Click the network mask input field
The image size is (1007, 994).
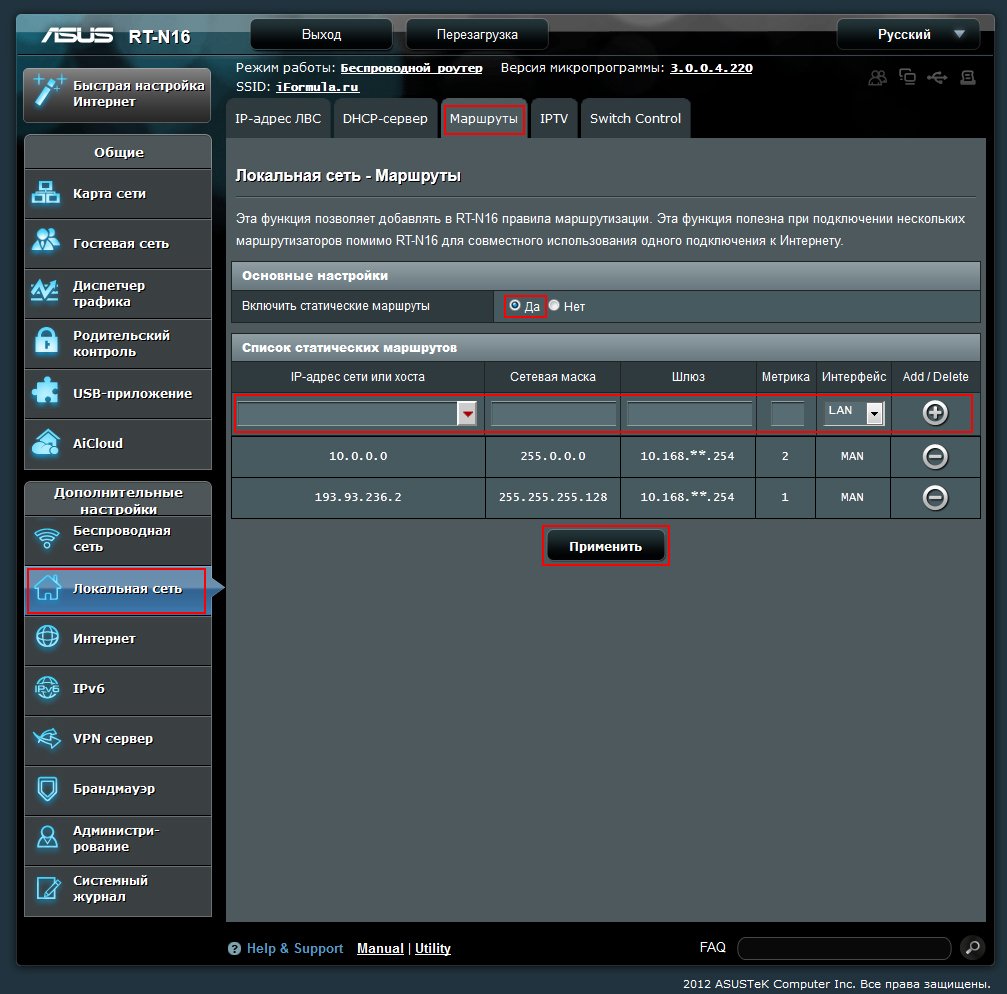click(x=553, y=414)
